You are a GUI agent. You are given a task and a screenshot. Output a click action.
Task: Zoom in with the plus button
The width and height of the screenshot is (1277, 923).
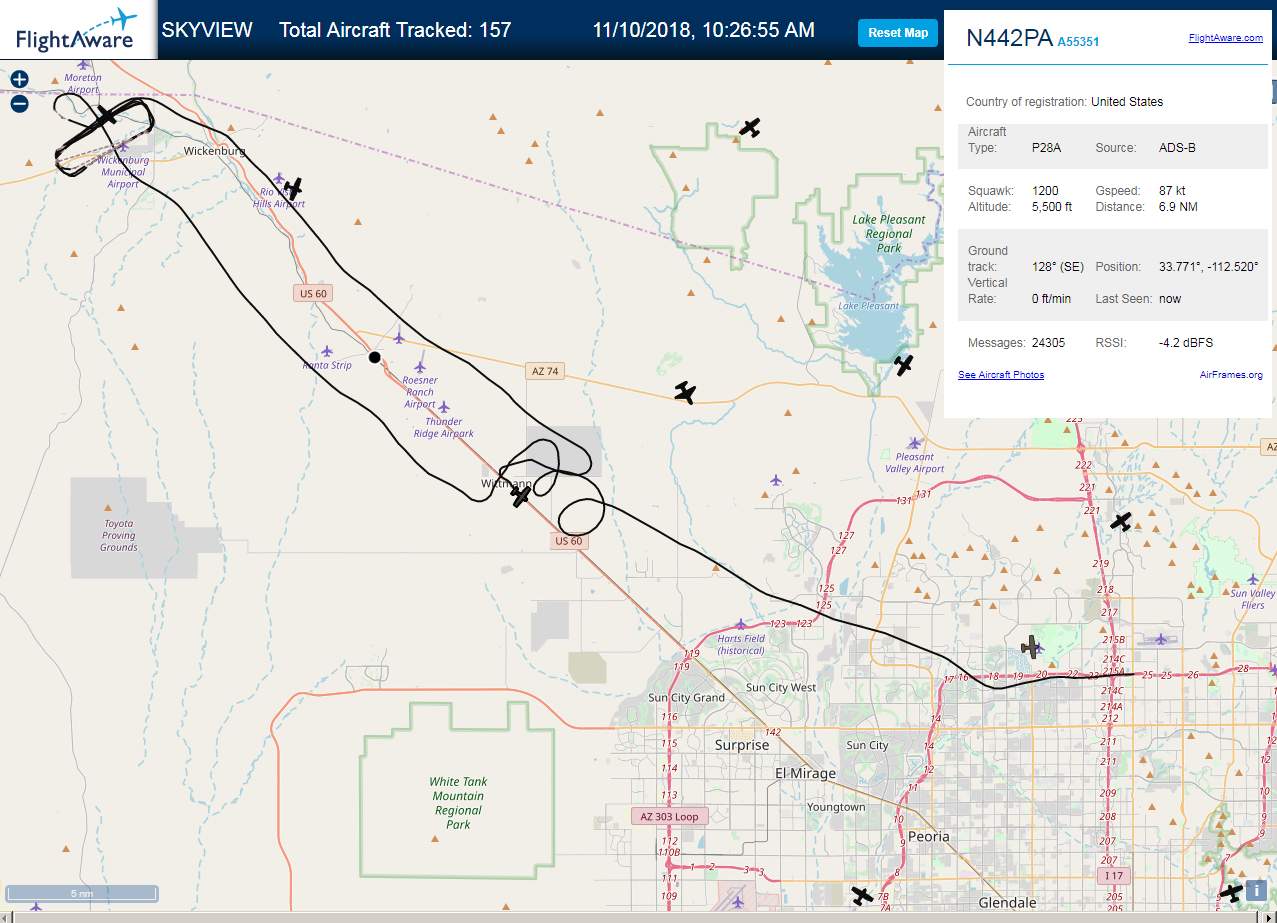click(x=19, y=79)
